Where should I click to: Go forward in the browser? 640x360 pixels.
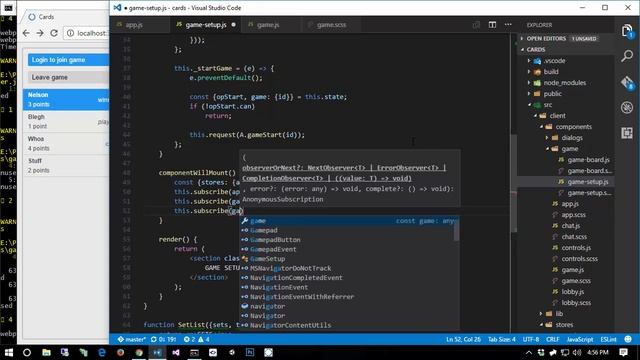coord(40,33)
